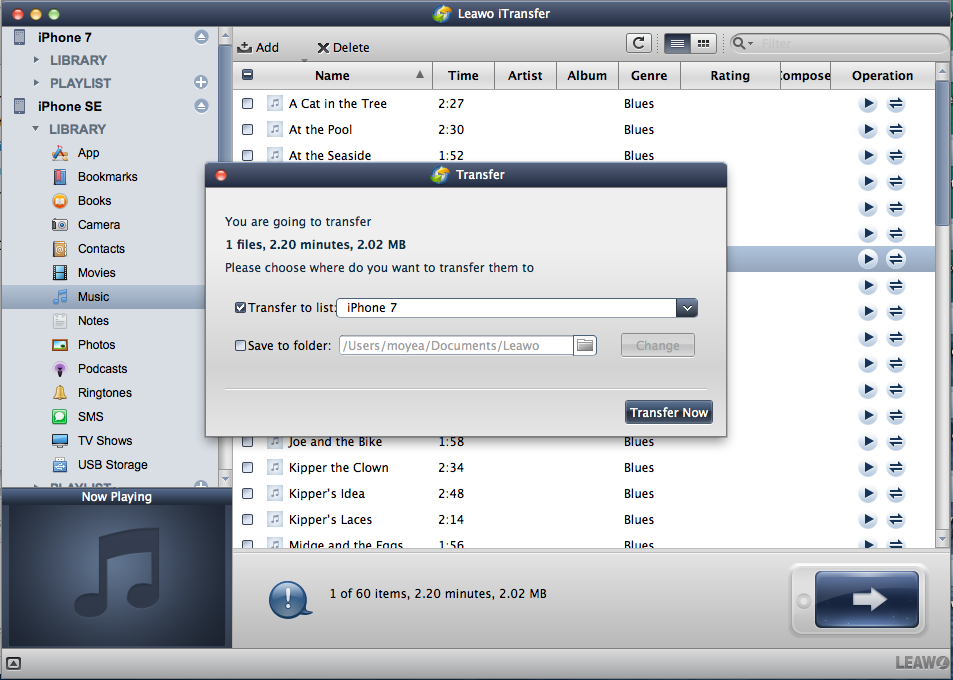
Task: Select Podcasts in the library sidebar
Action: coord(102,369)
